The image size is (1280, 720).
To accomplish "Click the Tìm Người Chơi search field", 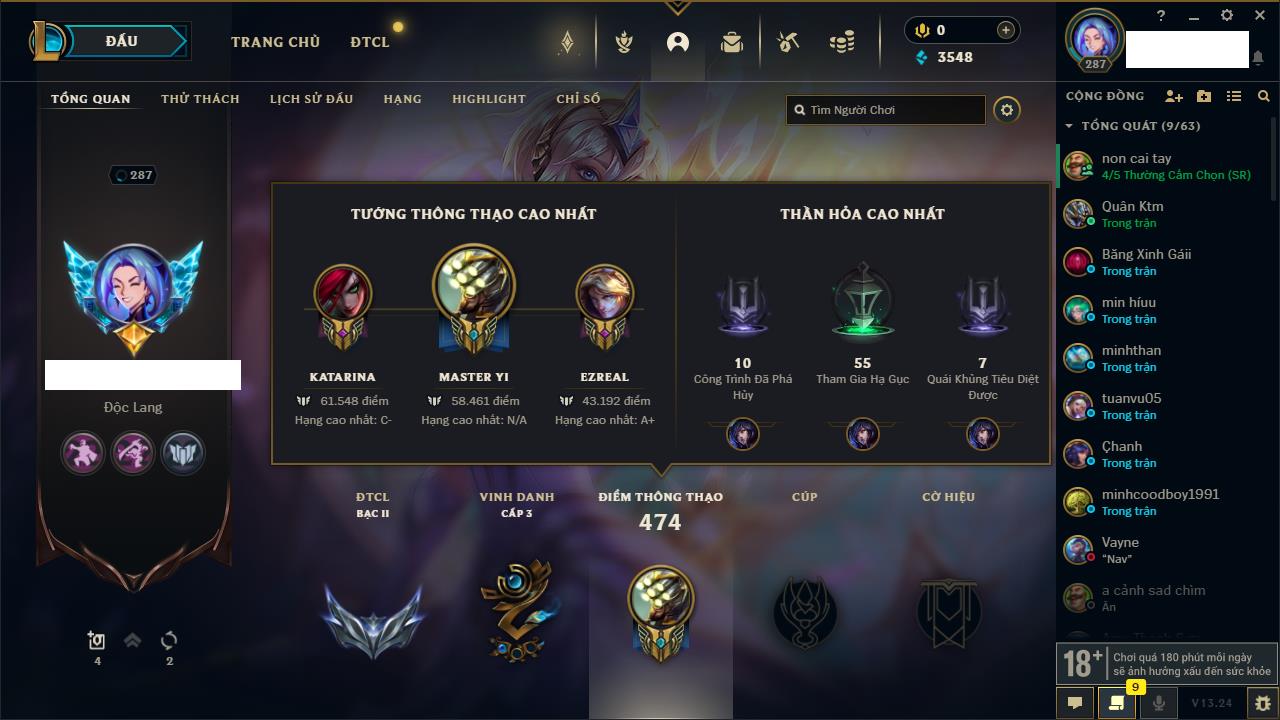I will pos(886,110).
